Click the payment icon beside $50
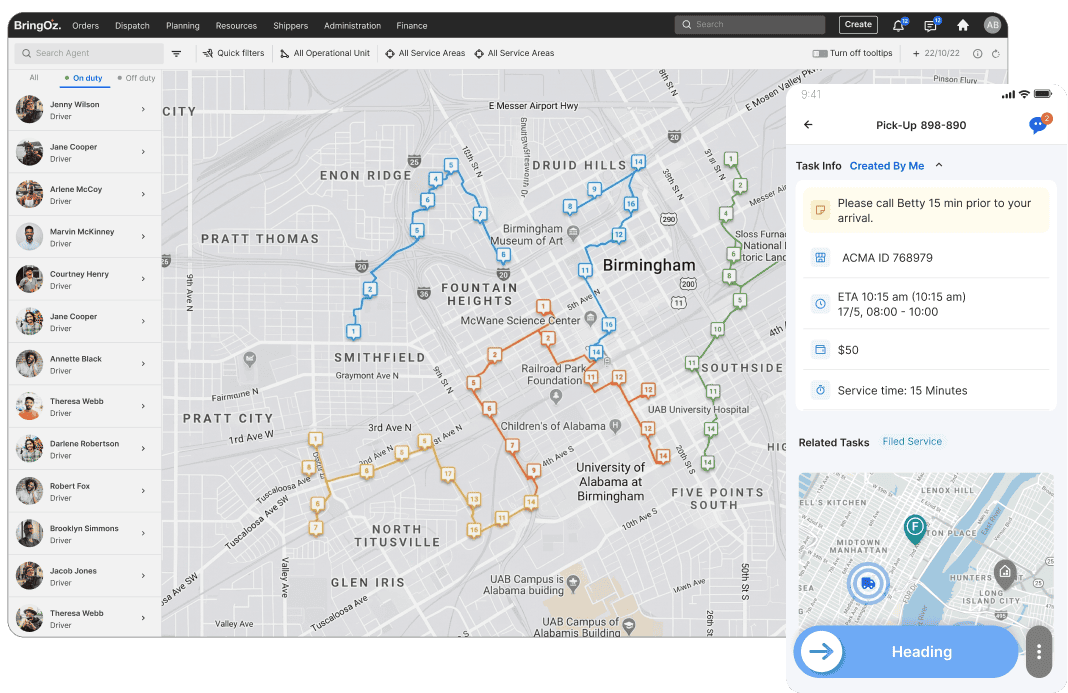Screen dimensions: 1068x693 [x=820, y=350]
